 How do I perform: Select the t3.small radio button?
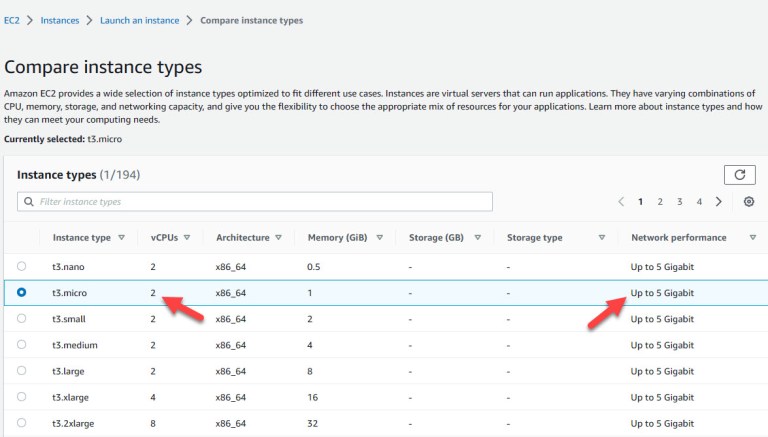(21, 318)
